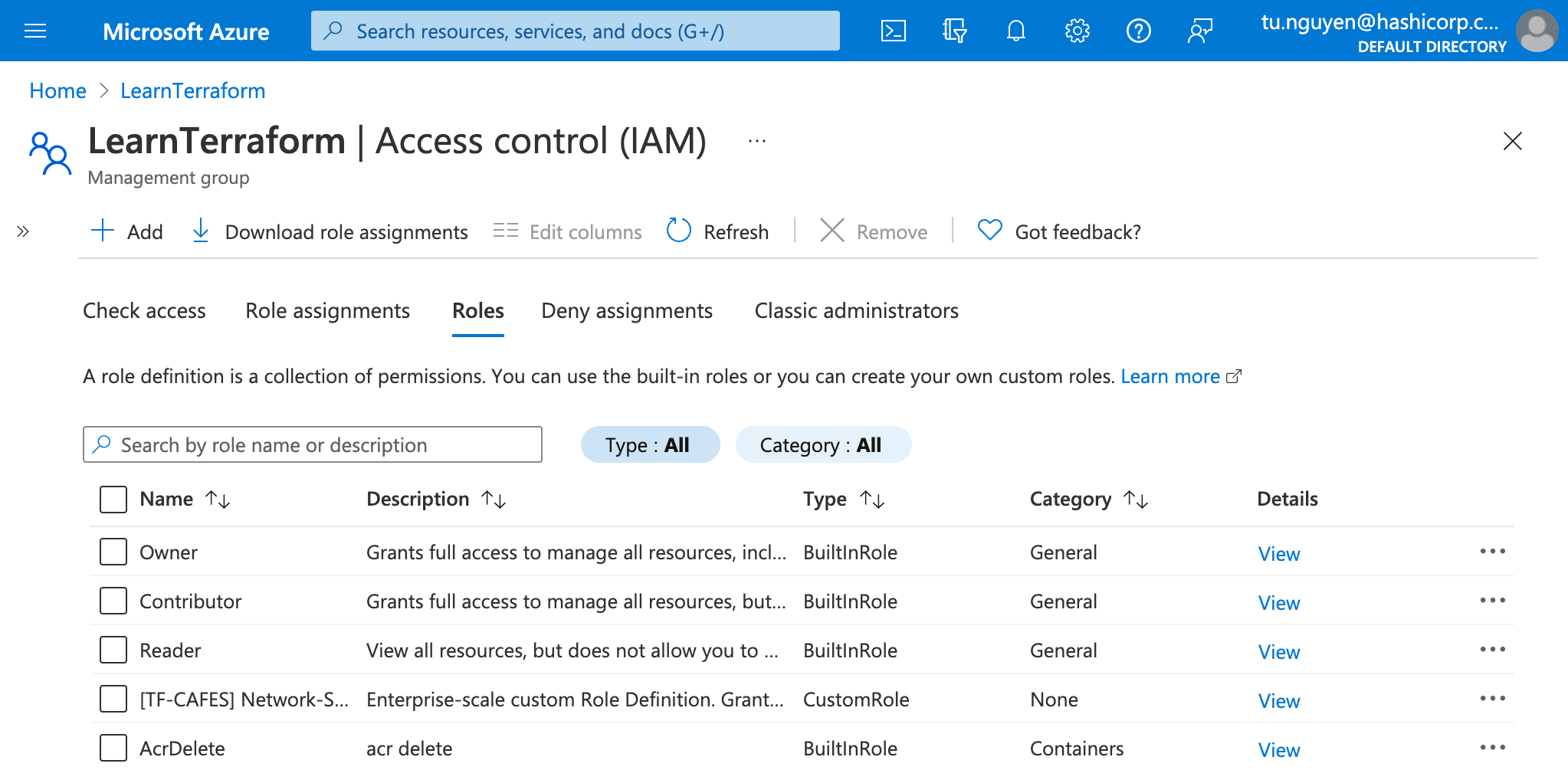Check the Contributor role checkbox
The width and height of the screenshot is (1568, 770).
click(x=113, y=600)
